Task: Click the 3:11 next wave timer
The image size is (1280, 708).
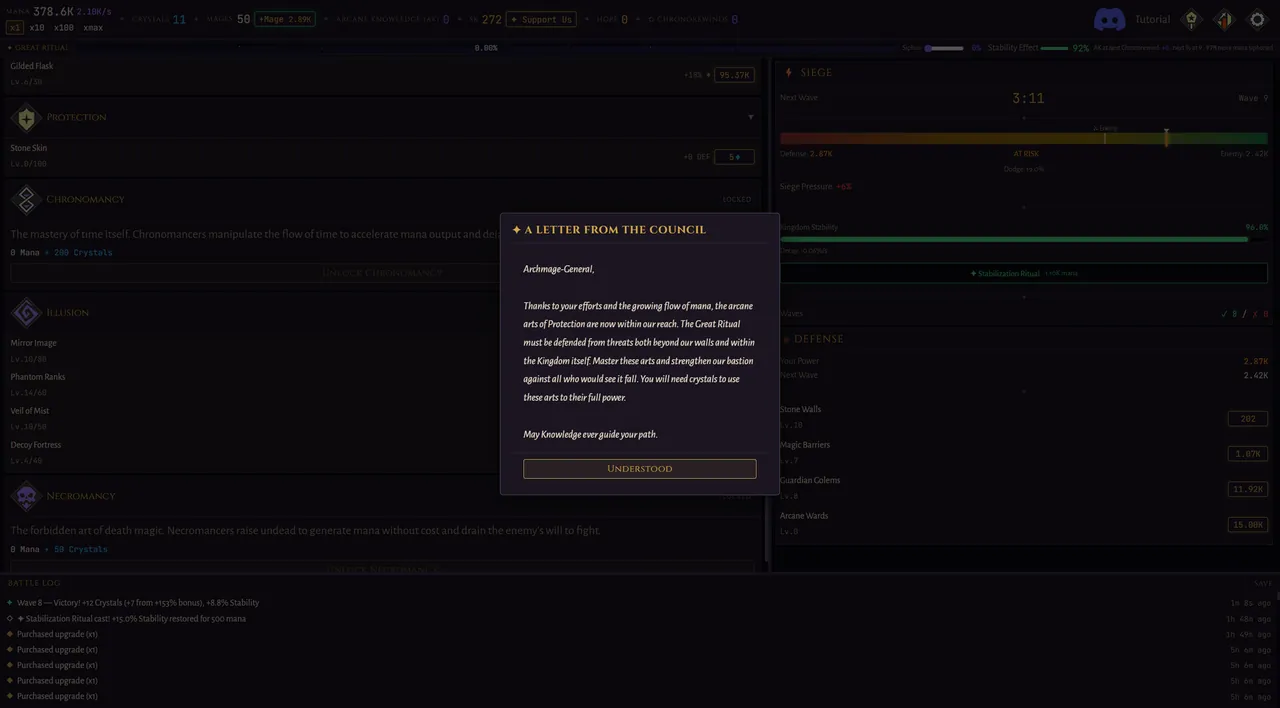Action: coord(1028,98)
